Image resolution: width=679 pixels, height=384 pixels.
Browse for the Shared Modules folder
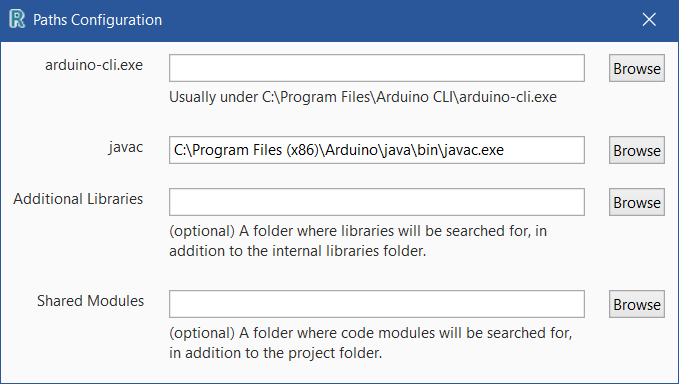click(x=637, y=304)
